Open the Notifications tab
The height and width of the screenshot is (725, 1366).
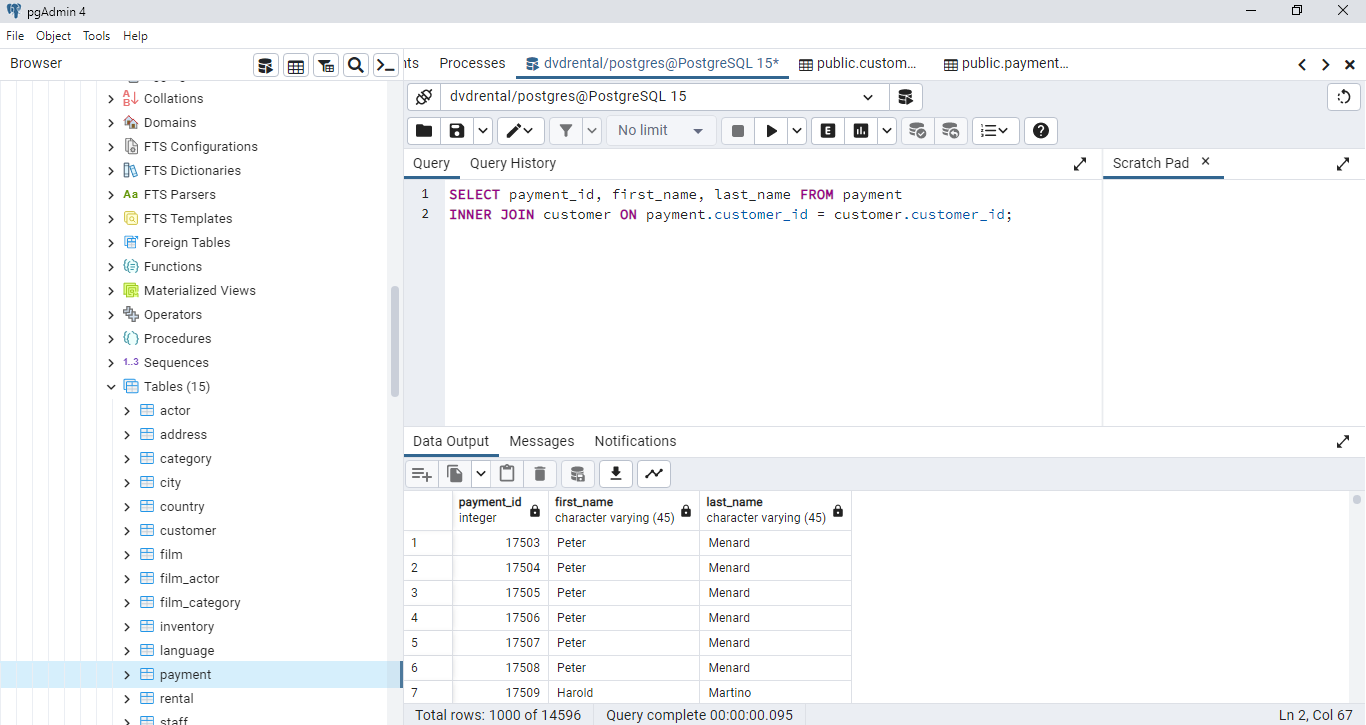tap(635, 441)
